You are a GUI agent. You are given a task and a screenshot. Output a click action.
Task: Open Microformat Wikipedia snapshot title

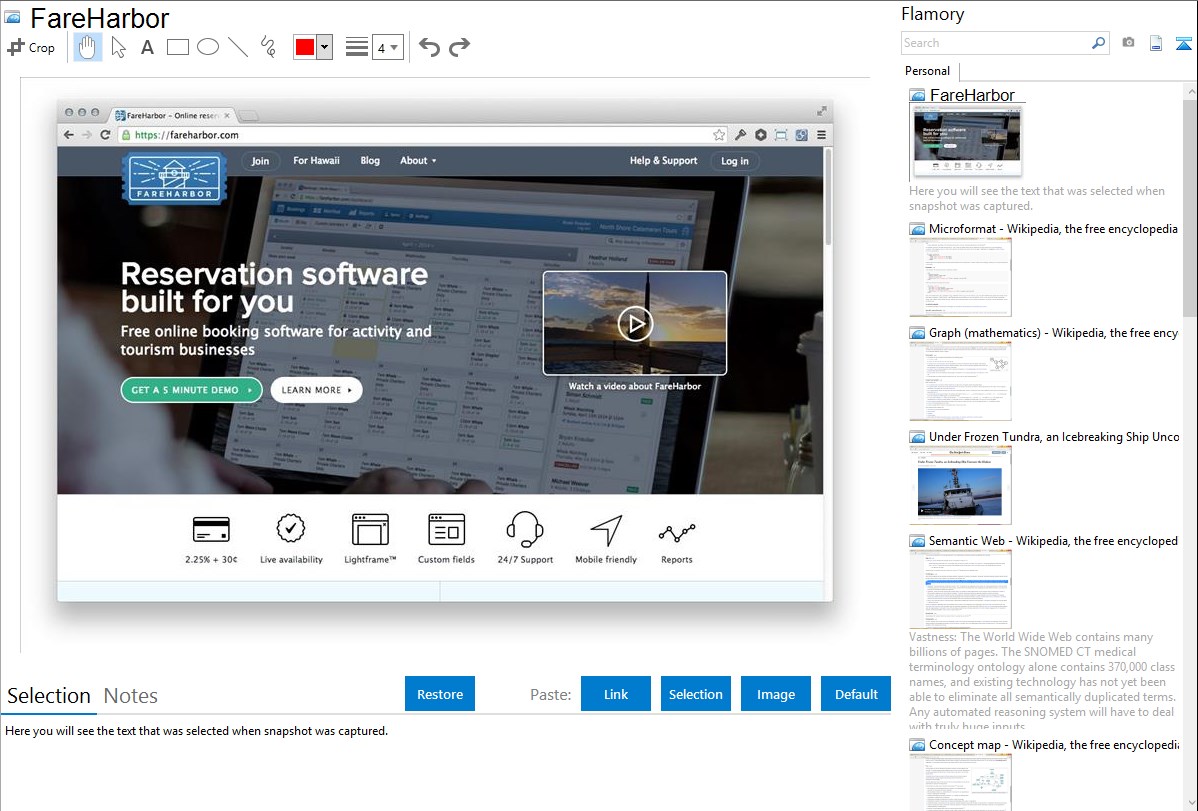tap(1053, 229)
